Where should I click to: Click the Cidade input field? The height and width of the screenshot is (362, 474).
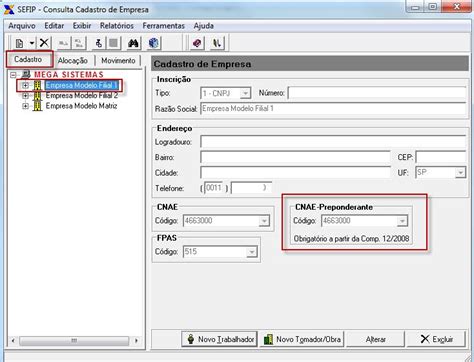click(x=295, y=173)
